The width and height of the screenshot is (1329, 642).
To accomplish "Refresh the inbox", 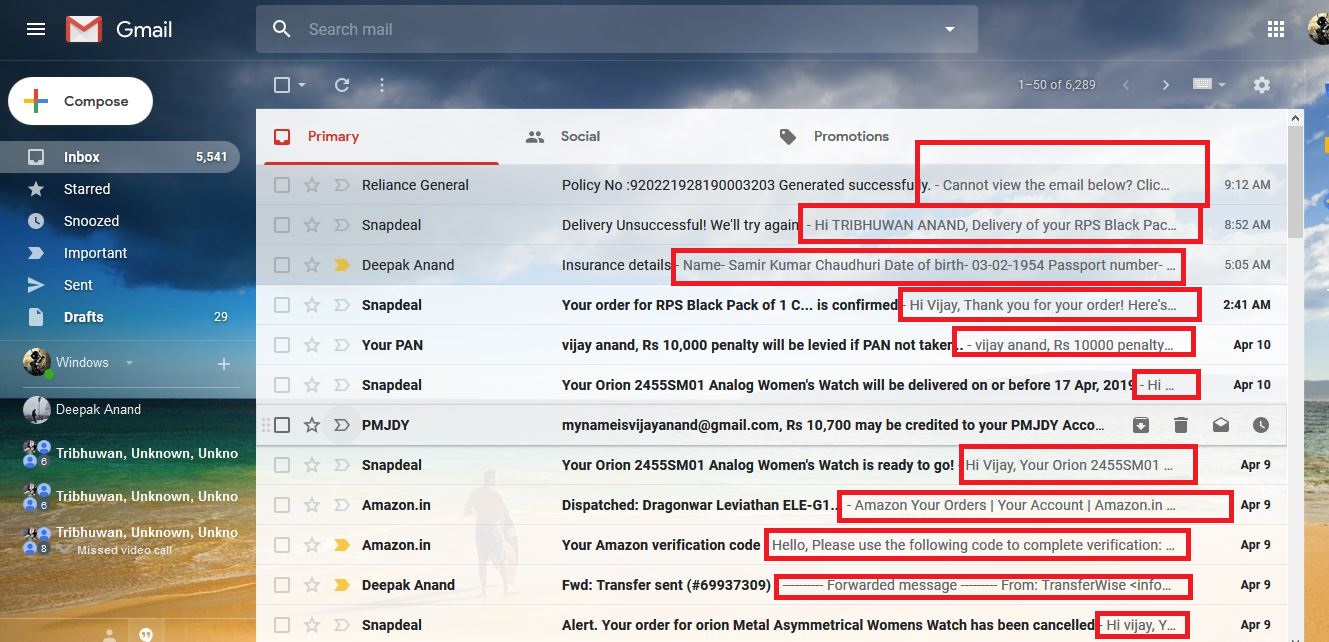I will (x=341, y=85).
